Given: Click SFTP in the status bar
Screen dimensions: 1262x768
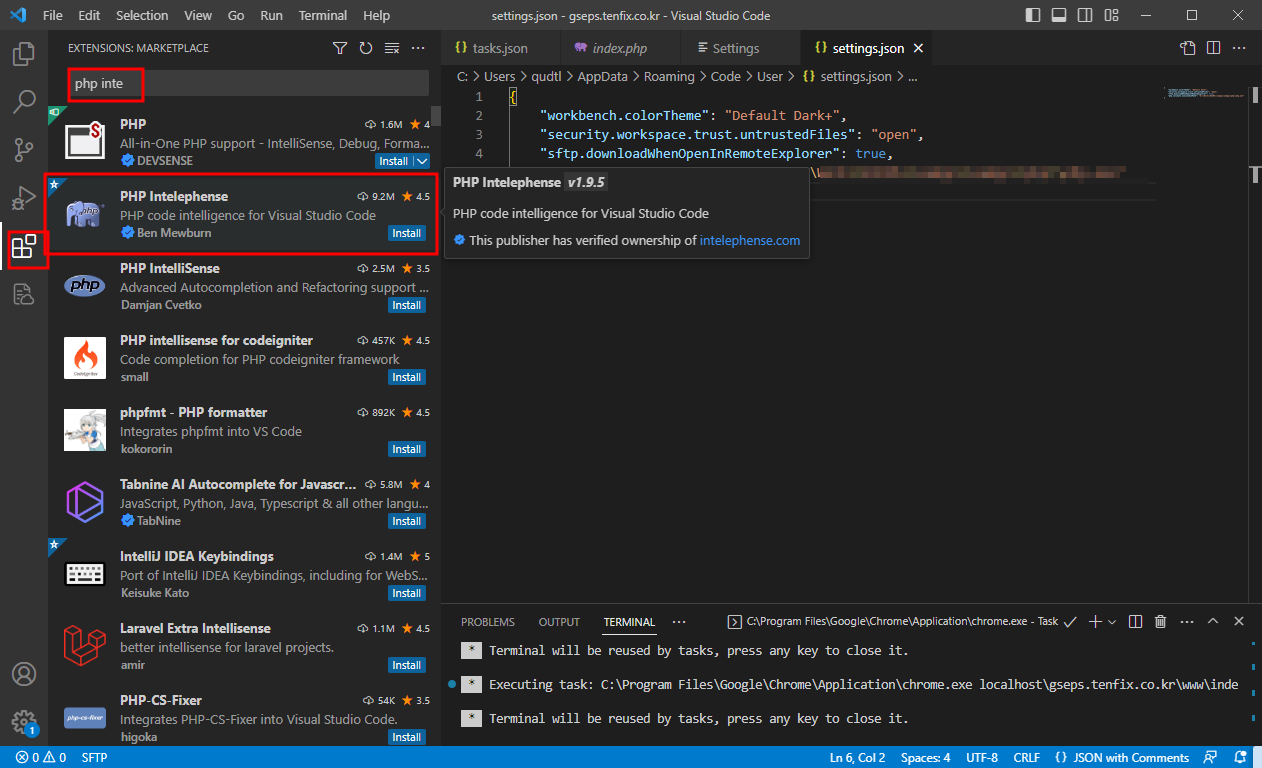Looking at the screenshot, I should click(x=95, y=758).
